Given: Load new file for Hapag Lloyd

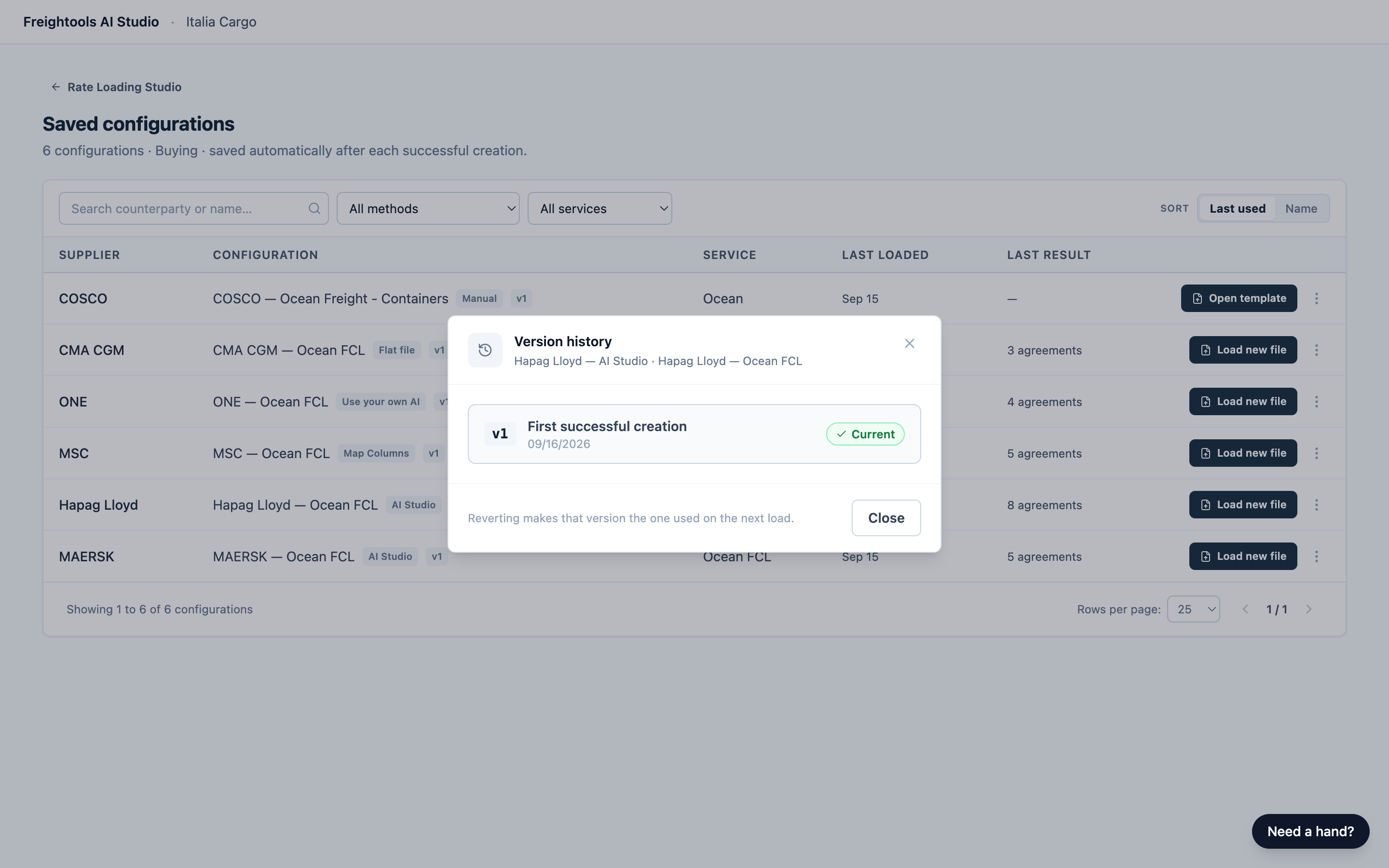Looking at the screenshot, I should click(x=1243, y=505).
